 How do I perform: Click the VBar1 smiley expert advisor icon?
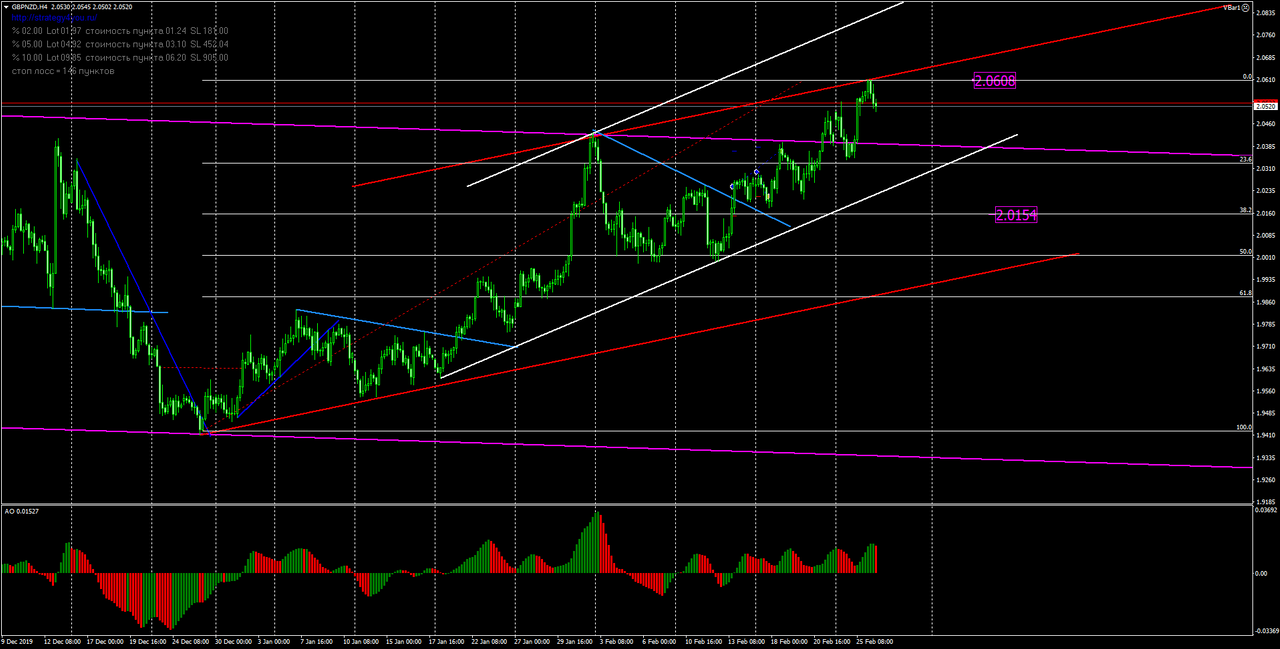pos(1246,7)
